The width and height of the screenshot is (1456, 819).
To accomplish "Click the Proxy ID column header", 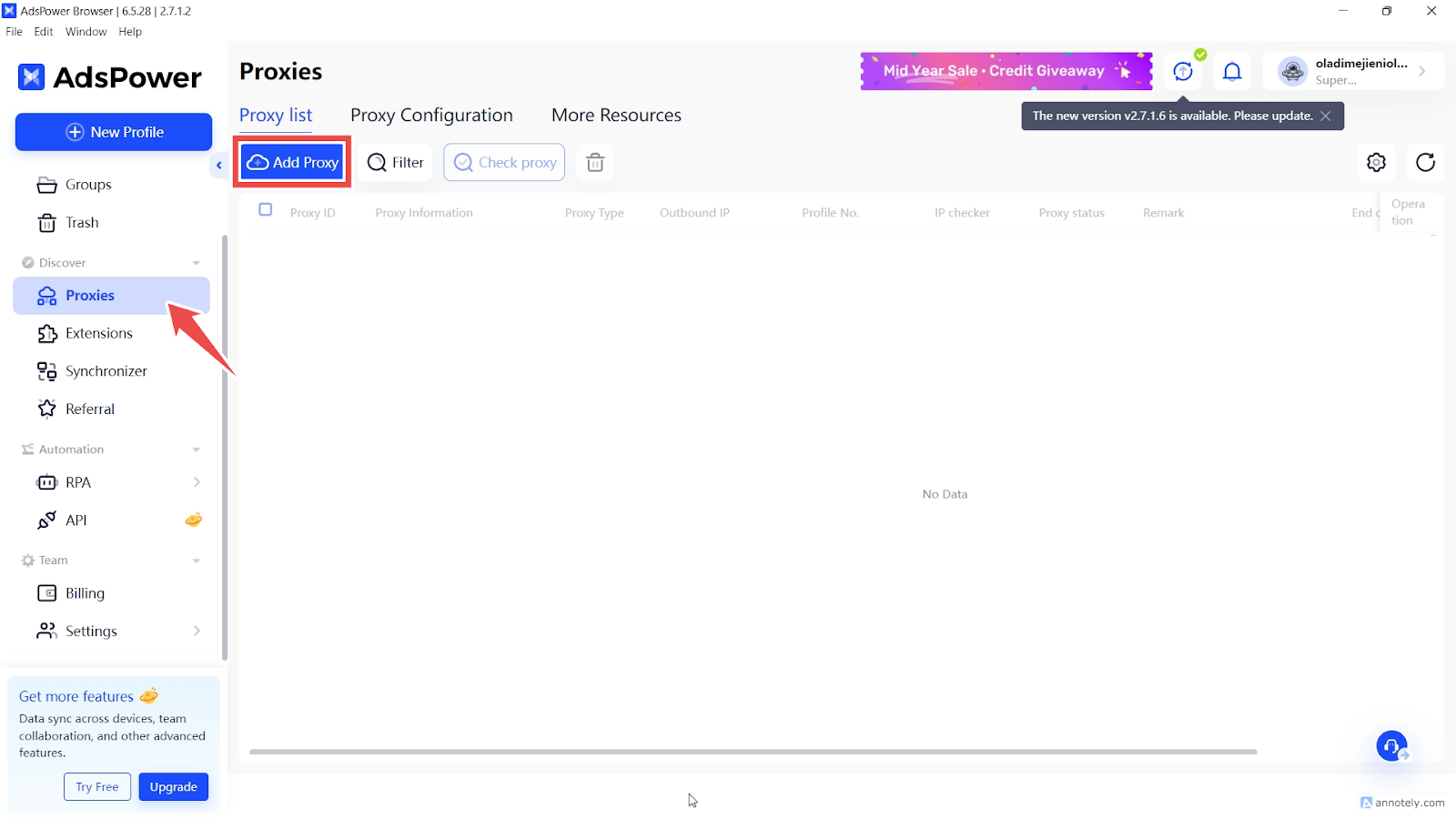I will 312,213.
